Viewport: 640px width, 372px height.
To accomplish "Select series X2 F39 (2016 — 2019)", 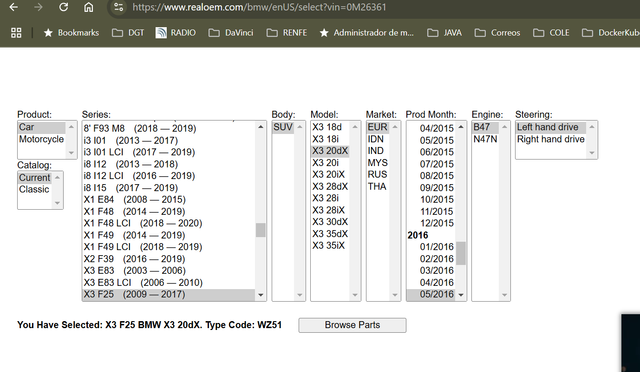I will coord(169,259).
